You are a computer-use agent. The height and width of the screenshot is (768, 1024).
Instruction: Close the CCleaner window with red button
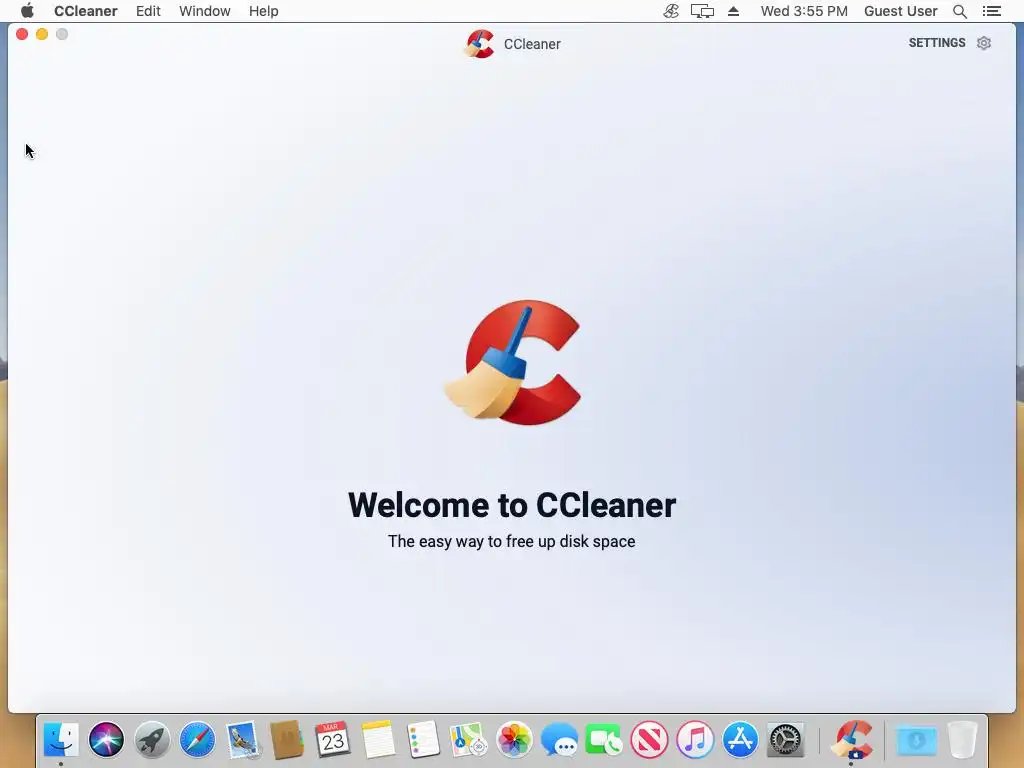pyautogui.click(x=22, y=34)
